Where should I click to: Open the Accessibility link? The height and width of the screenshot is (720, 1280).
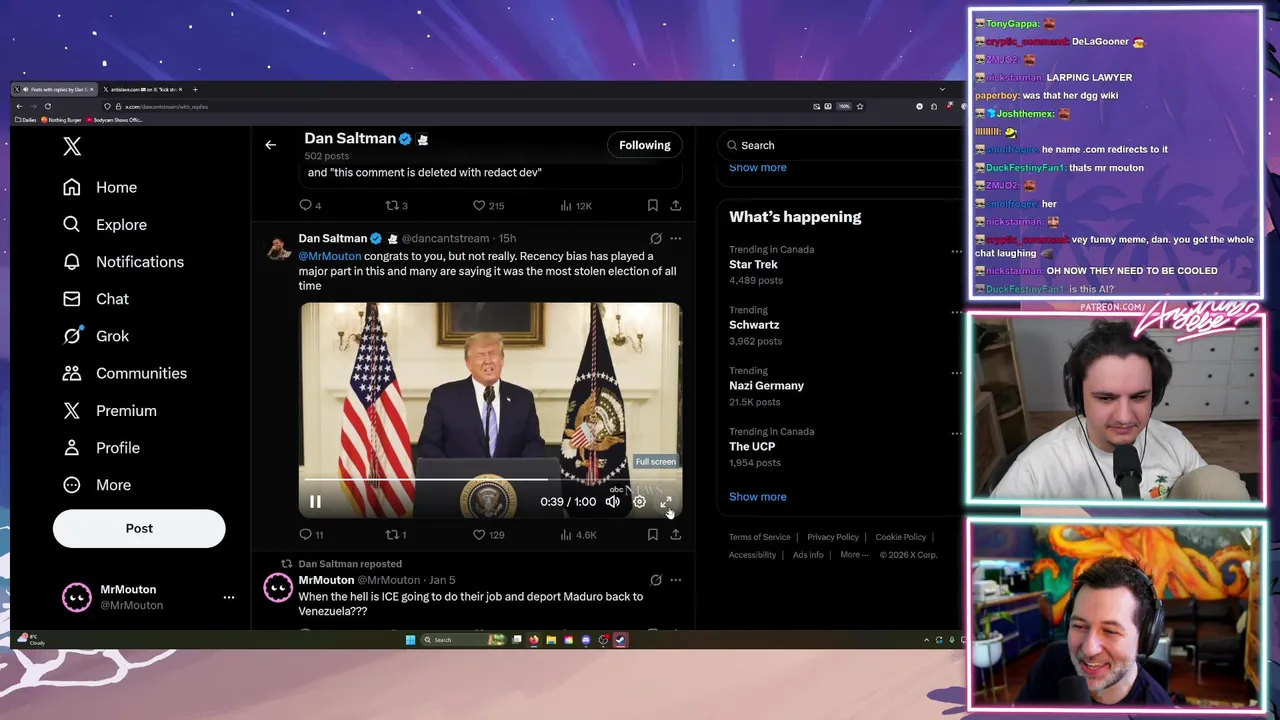752,555
